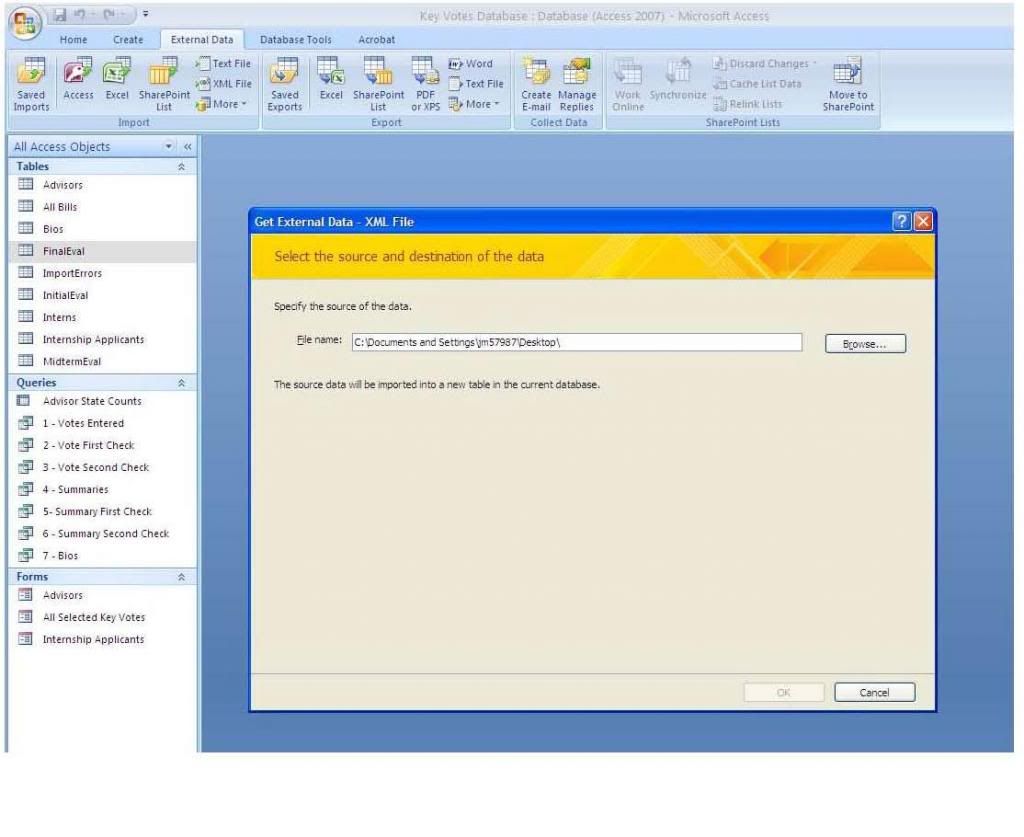Click the Browse button in the dialog

864,343
